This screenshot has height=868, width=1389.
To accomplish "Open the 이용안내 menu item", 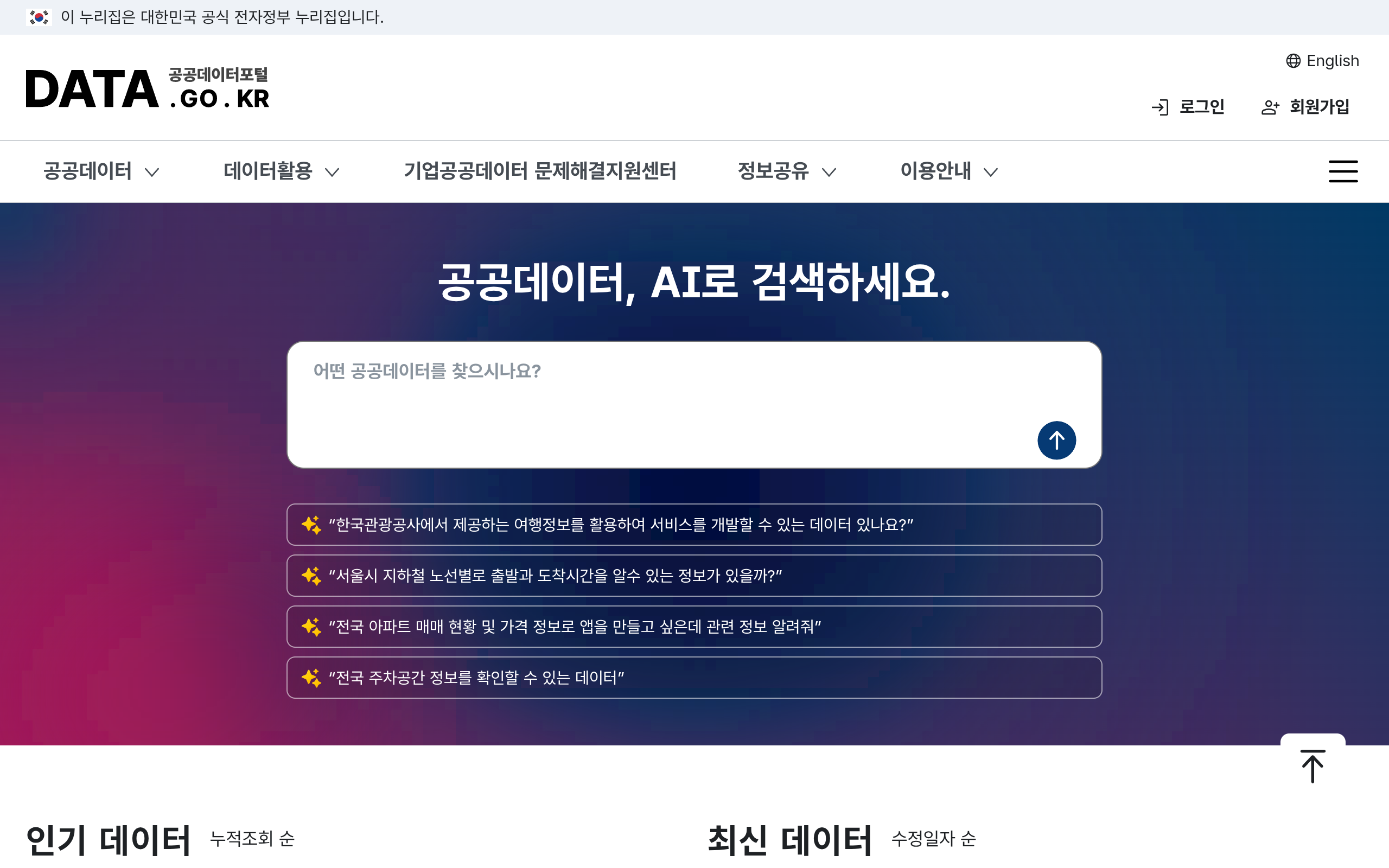I will click(x=935, y=171).
